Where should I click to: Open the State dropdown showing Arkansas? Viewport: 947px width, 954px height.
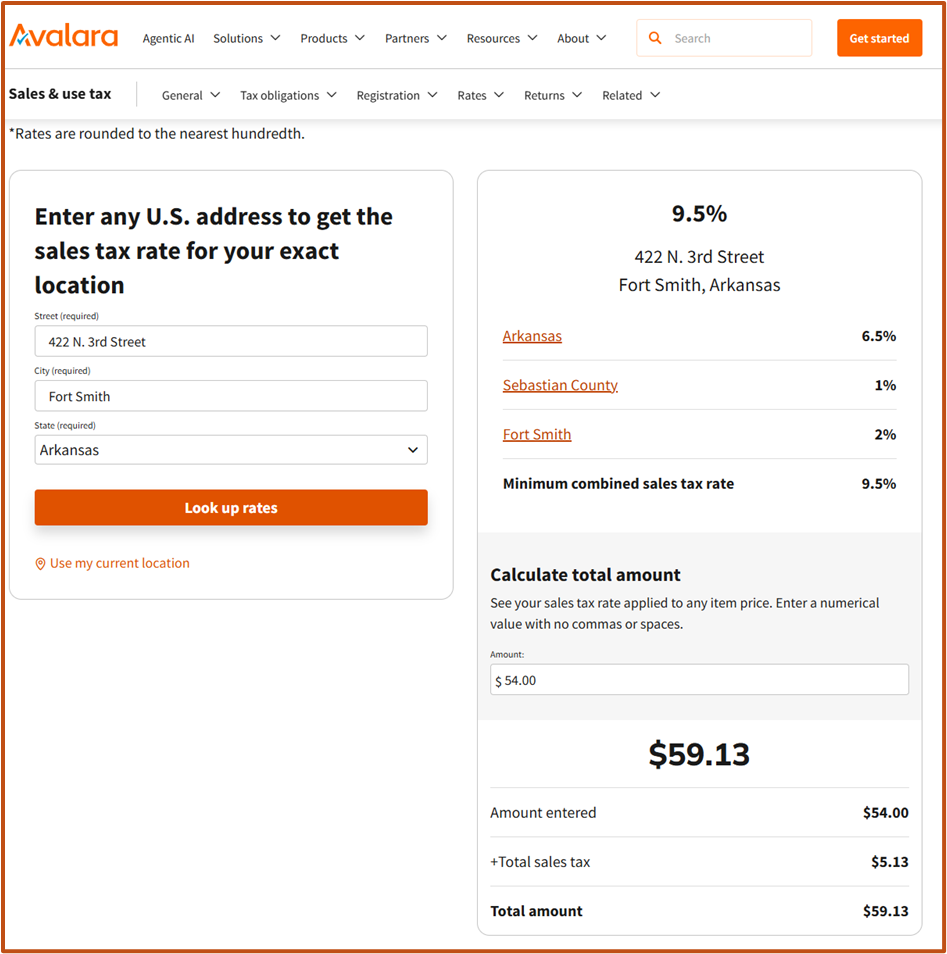(x=231, y=450)
